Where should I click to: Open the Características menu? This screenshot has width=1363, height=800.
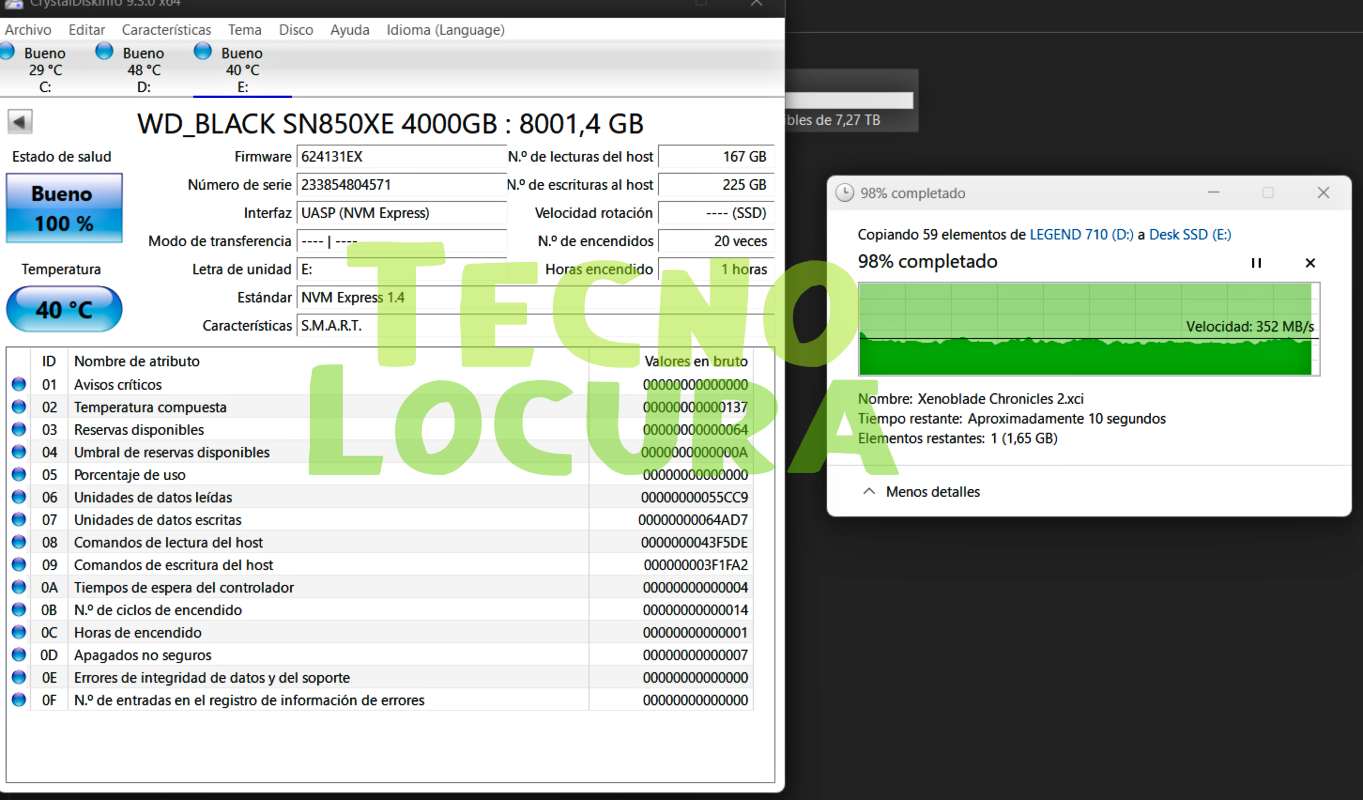(x=167, y=30)
